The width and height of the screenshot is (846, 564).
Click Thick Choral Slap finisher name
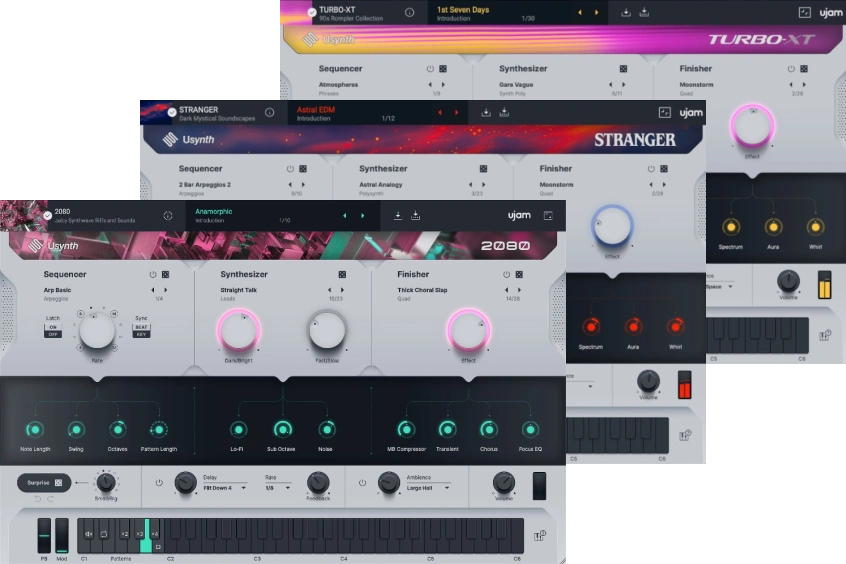422,290
